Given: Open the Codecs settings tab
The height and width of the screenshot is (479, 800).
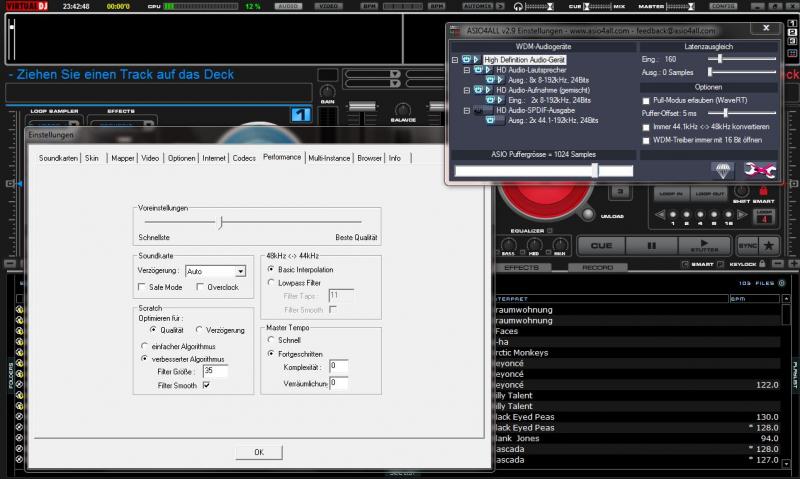Looking at the screenshot, I should [244, 158].
